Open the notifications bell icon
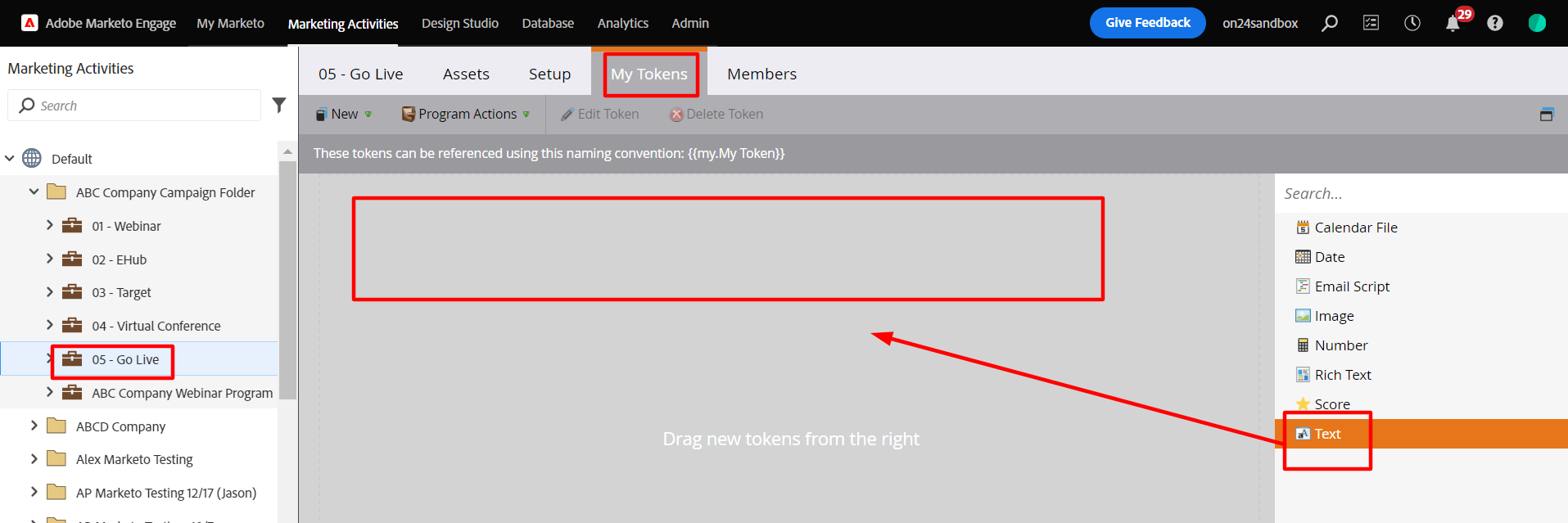Image resolution: width=1568 pixels, height=523 pixels. pyautogui.click(x=1453, y=23)
